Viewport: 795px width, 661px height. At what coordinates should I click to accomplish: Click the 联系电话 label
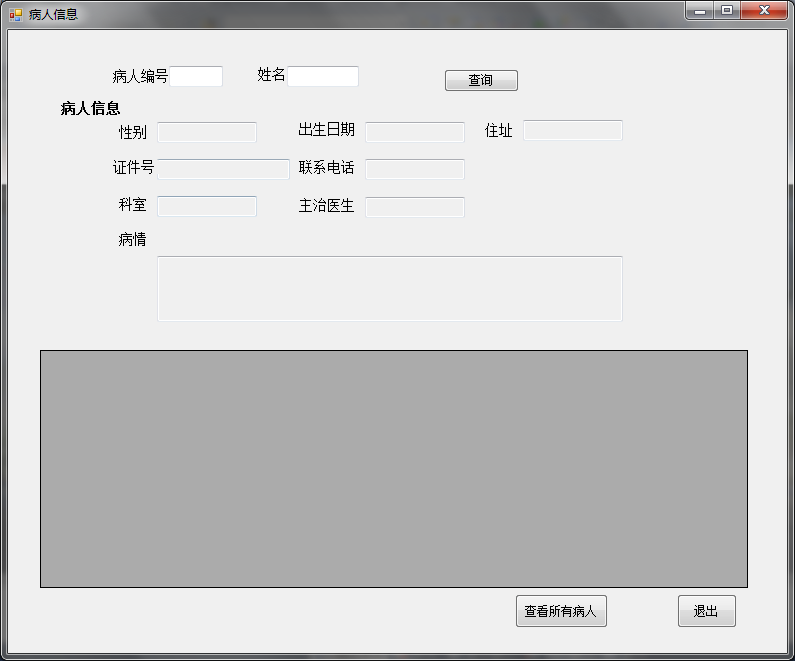(x=327, y=167)
